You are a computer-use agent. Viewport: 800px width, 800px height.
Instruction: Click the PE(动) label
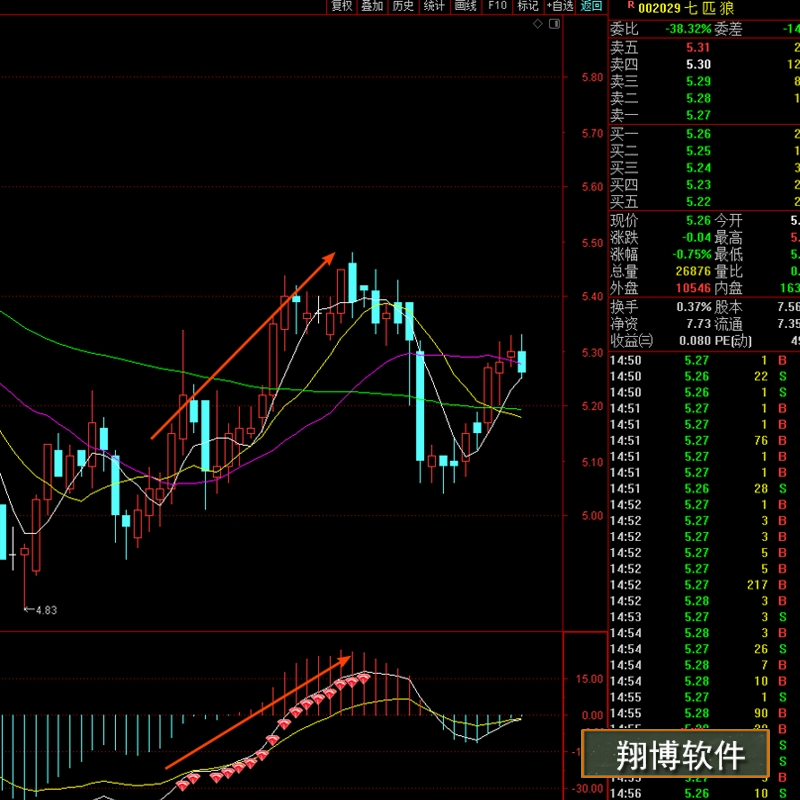[733, 341]
